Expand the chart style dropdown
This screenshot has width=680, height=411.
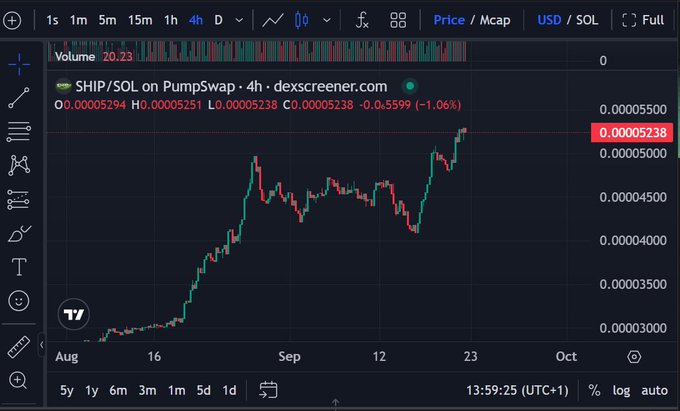coord(327,20)
